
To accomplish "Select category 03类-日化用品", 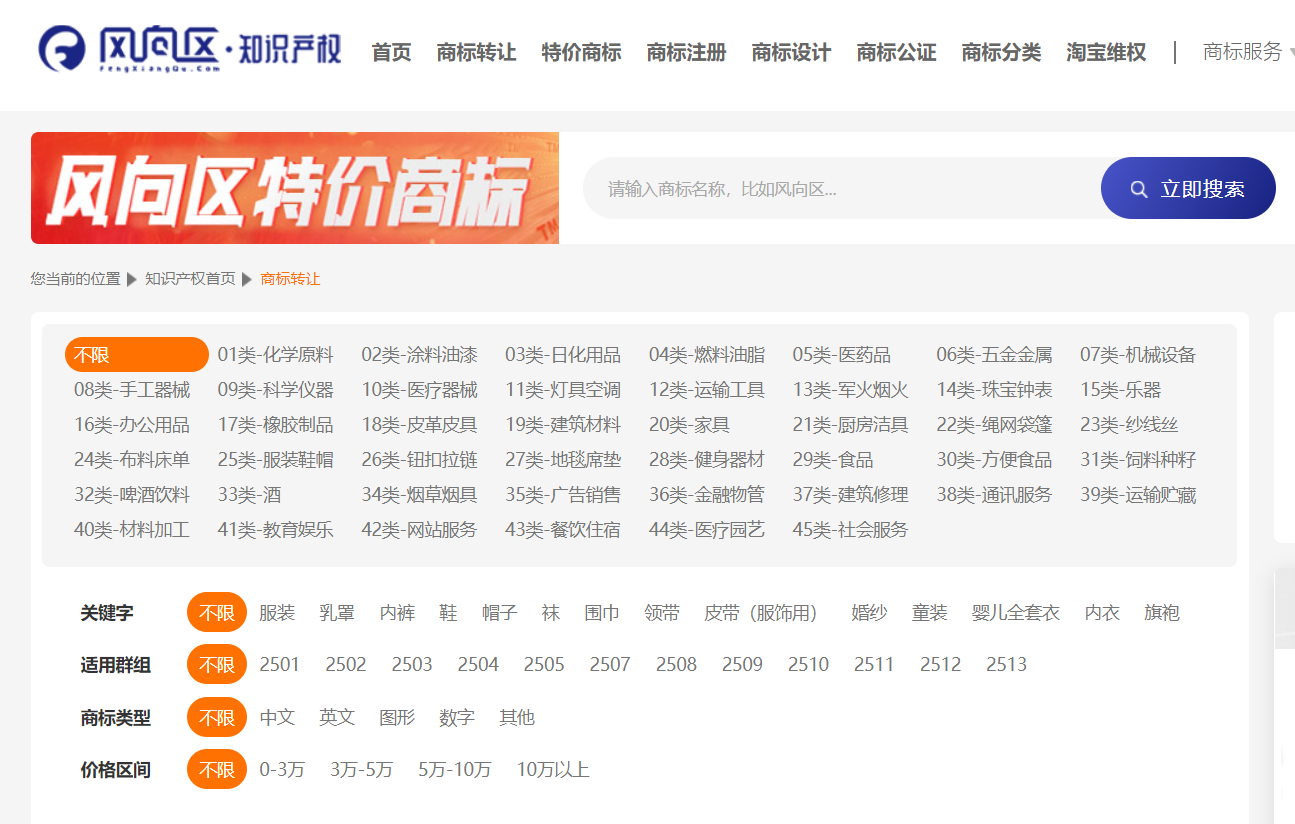I will click(562, 355).
